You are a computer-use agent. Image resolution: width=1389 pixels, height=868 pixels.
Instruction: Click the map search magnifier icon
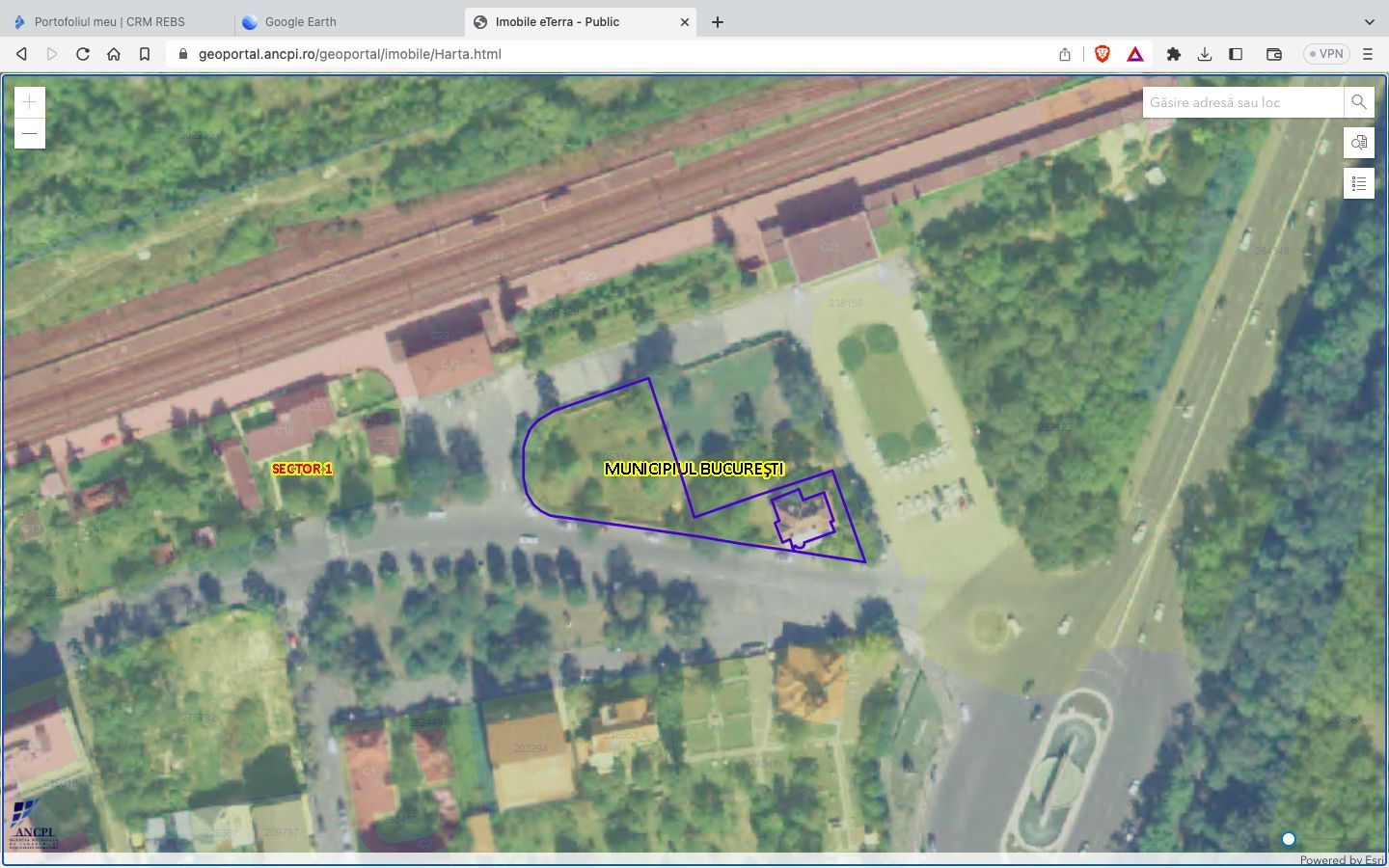coord(1358,102)
